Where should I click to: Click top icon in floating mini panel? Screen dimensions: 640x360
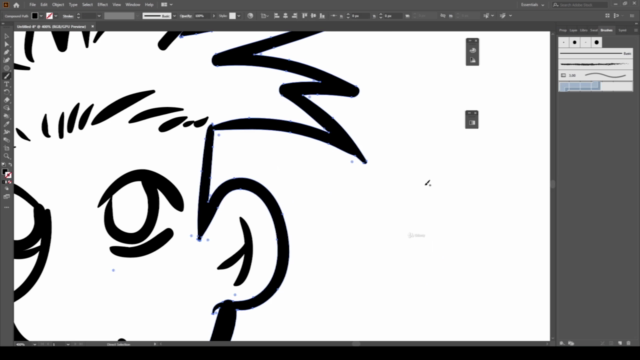(472, 51)
